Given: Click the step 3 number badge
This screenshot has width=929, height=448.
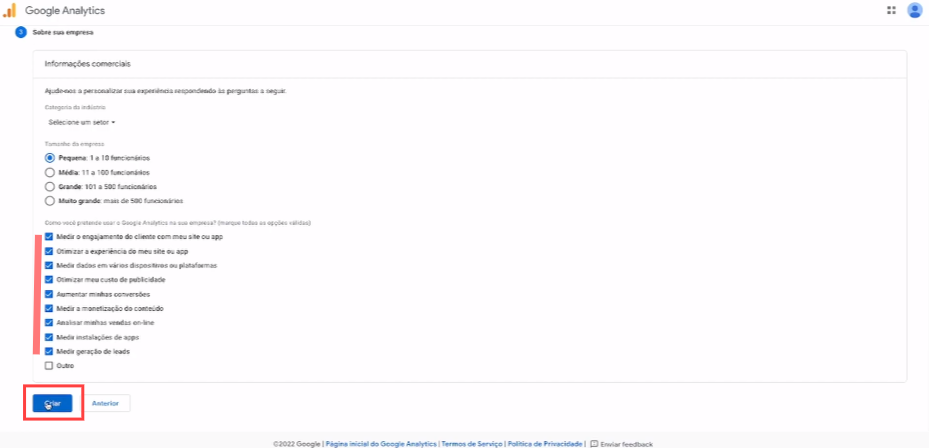Looking at the screenshot, I should click(20, 33).
